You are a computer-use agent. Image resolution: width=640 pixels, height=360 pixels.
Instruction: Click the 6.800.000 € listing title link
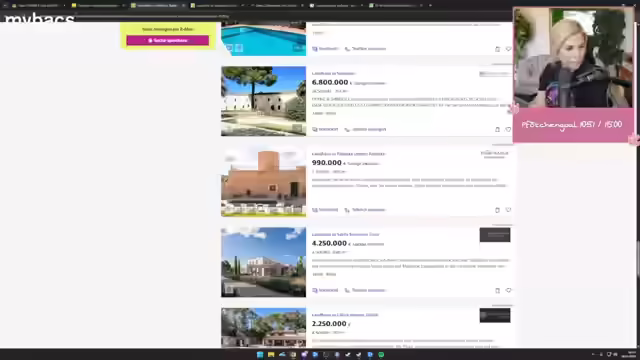point(333,73)
